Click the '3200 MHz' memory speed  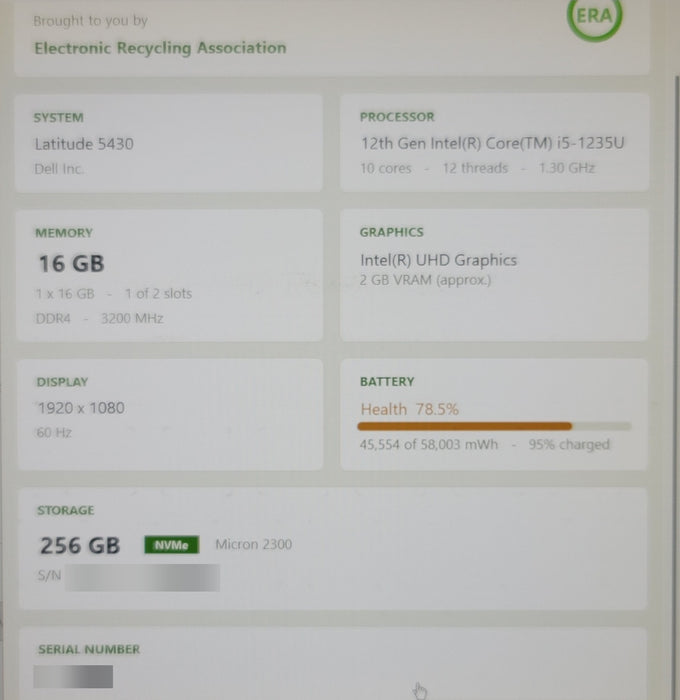click(x=132, y=318)
